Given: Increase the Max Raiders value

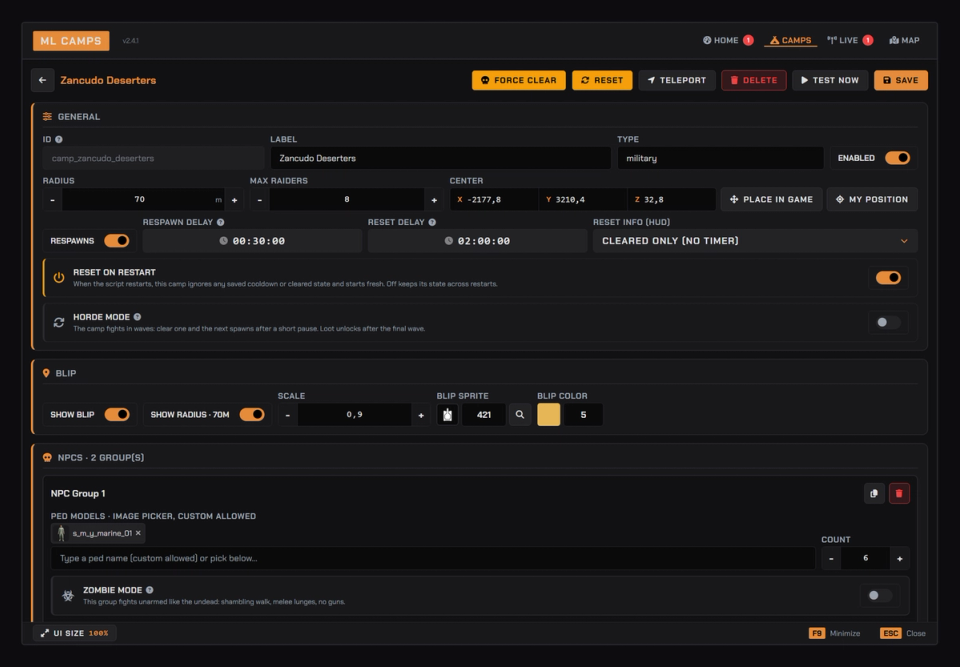Looking at the screenshot, I should (x=434, y=200).
